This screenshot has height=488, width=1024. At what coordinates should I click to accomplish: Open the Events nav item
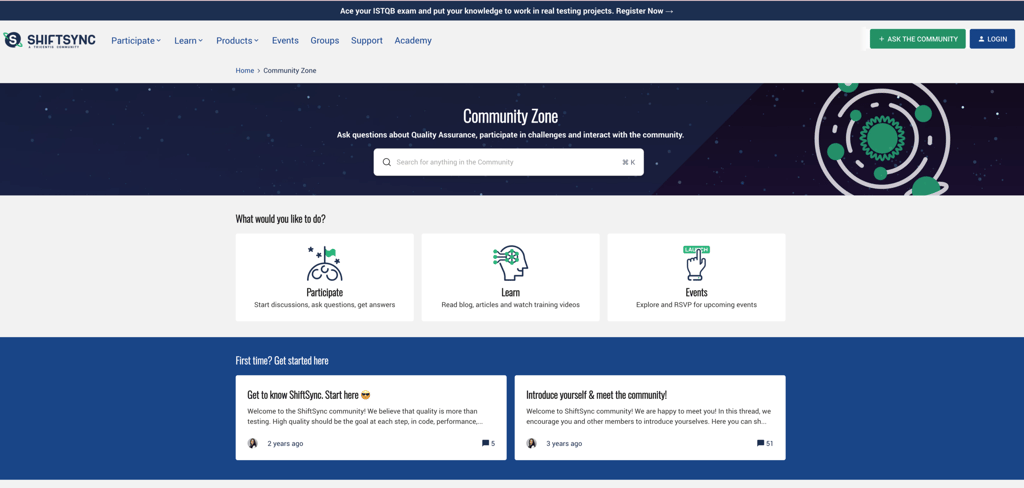pyautogui.click(x=285, y=41)
